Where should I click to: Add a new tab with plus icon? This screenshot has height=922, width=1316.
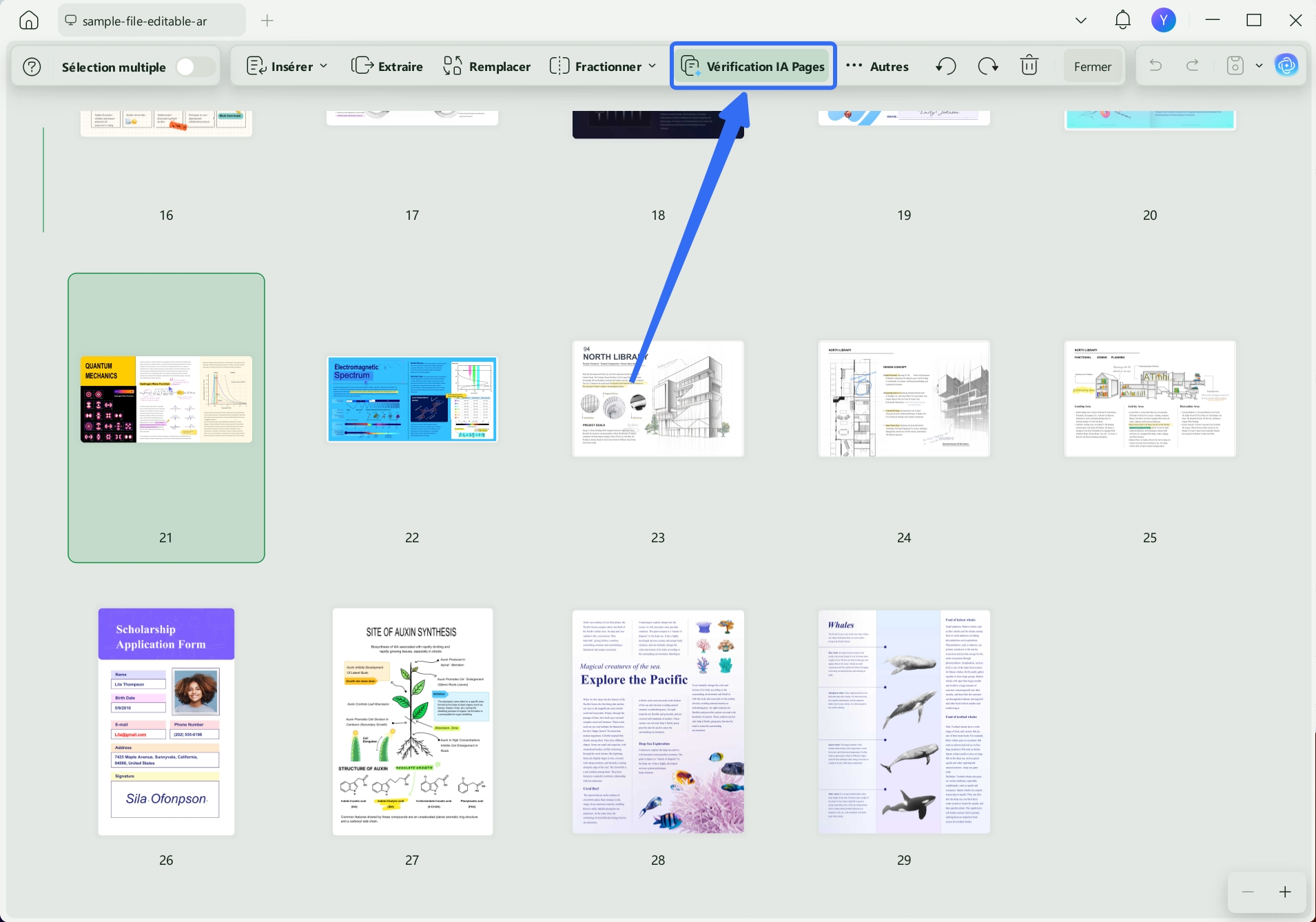267,21
